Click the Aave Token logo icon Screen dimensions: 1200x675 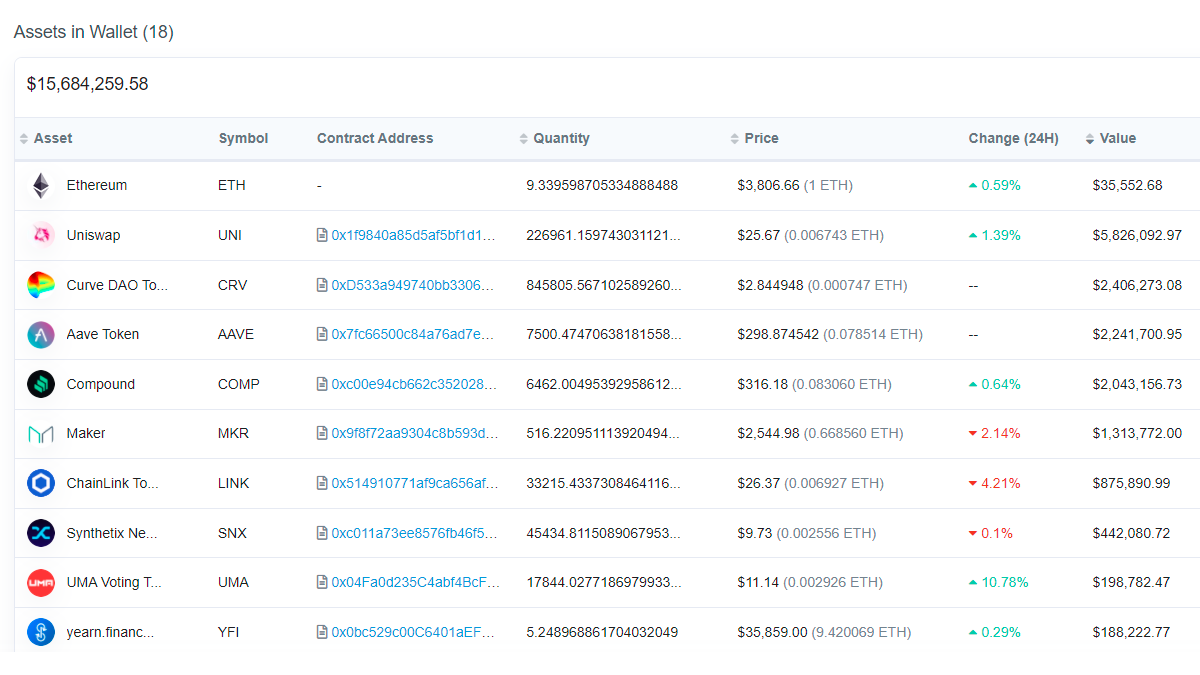pos(41,334)
